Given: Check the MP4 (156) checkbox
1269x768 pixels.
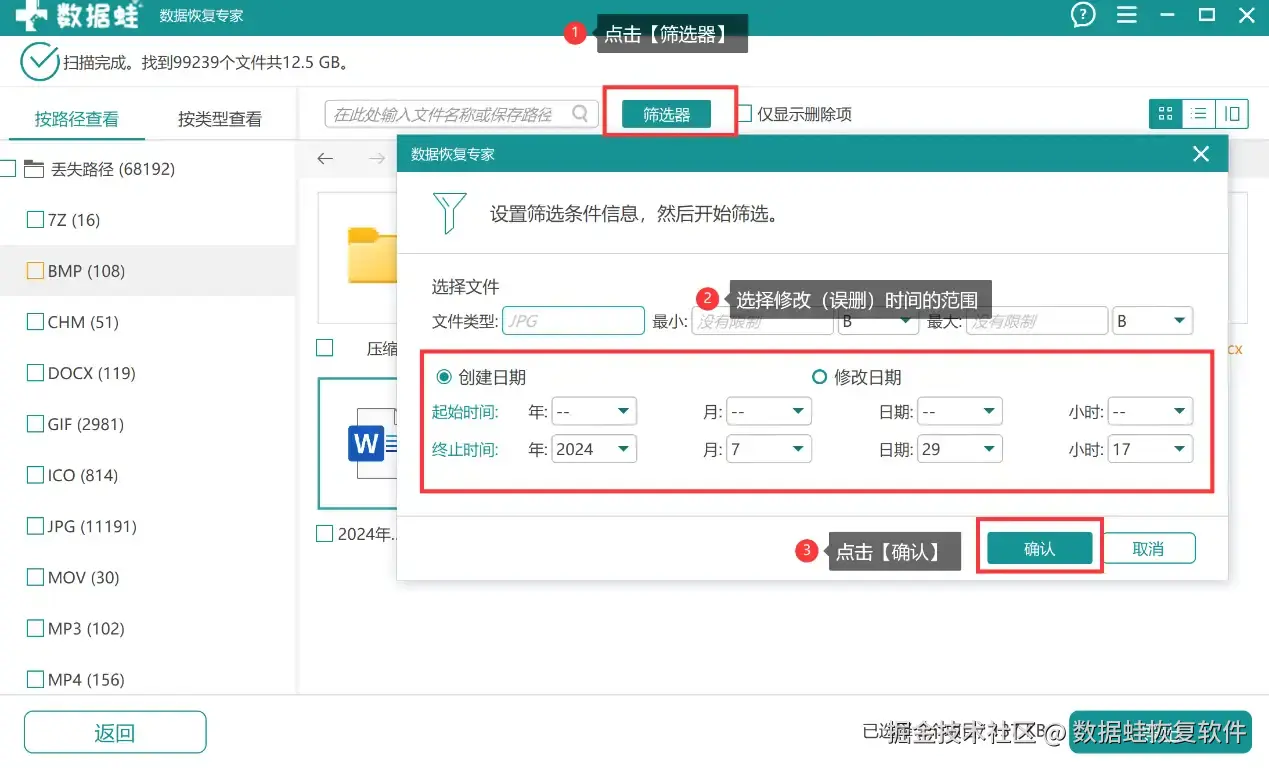Looking at the screenshot, I should 34,680.
